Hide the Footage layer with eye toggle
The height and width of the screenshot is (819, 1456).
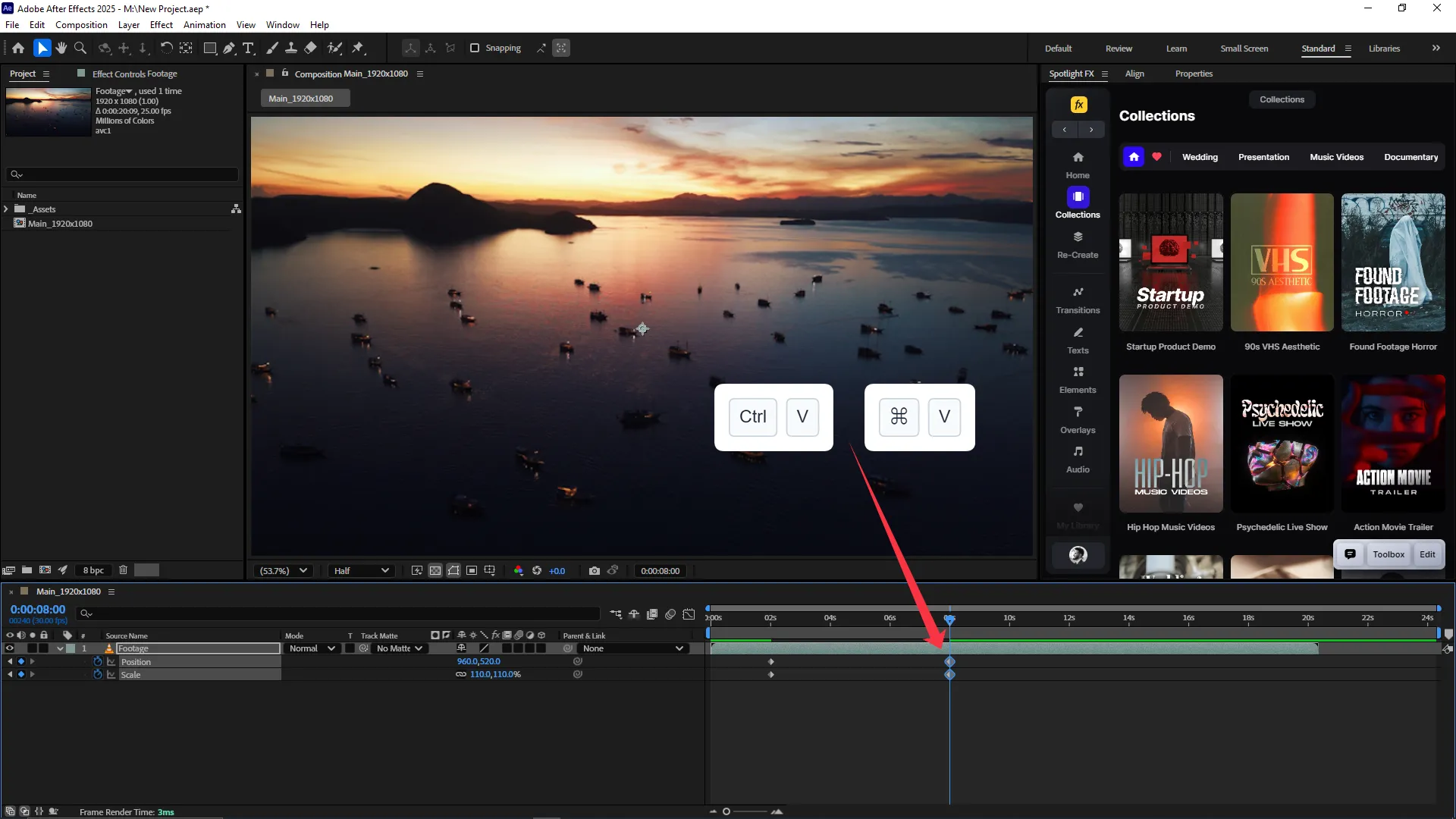10,648
